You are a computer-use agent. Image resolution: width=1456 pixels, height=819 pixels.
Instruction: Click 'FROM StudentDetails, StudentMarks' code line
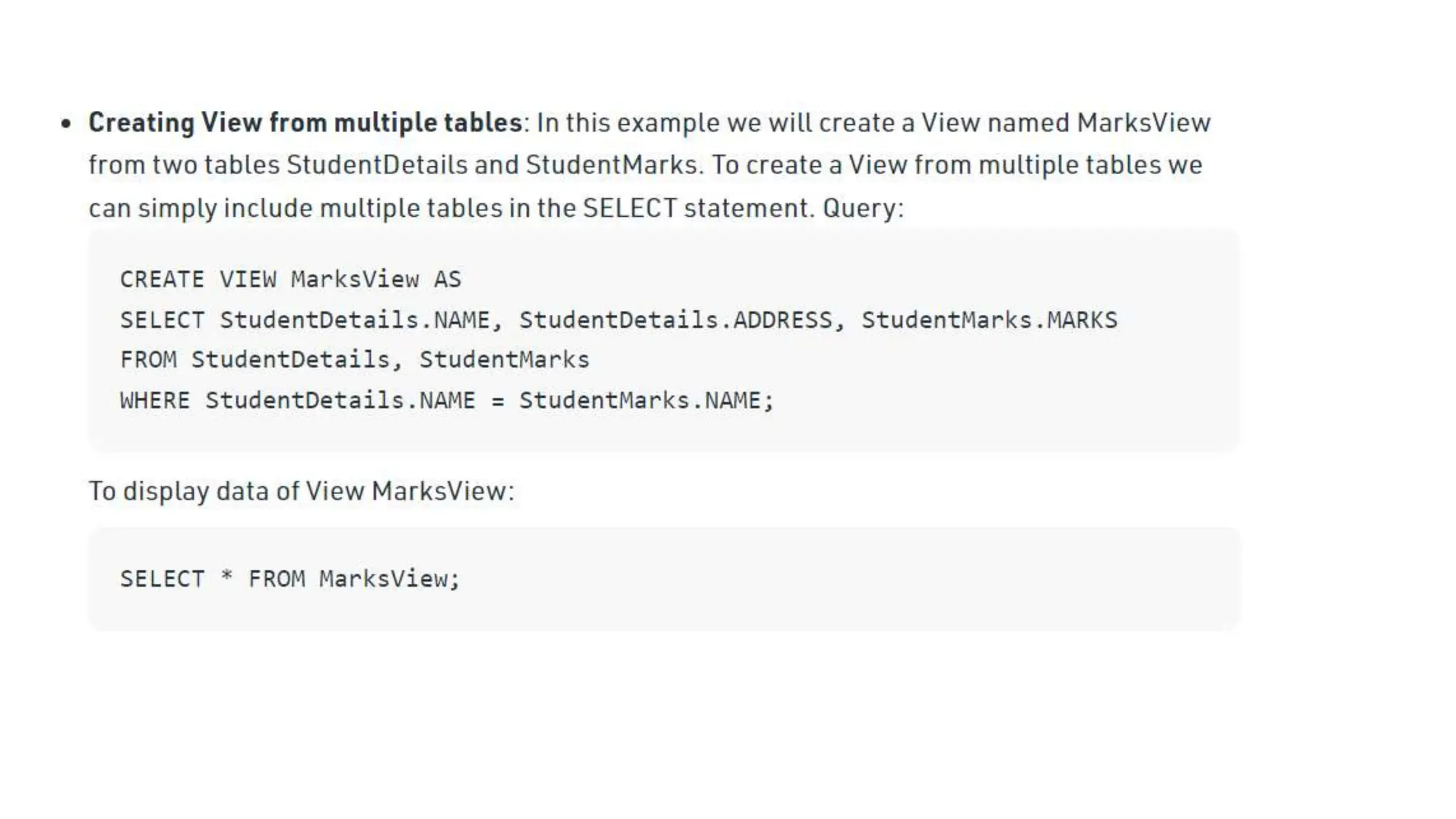pyautogui.click(x=355, y=360)
